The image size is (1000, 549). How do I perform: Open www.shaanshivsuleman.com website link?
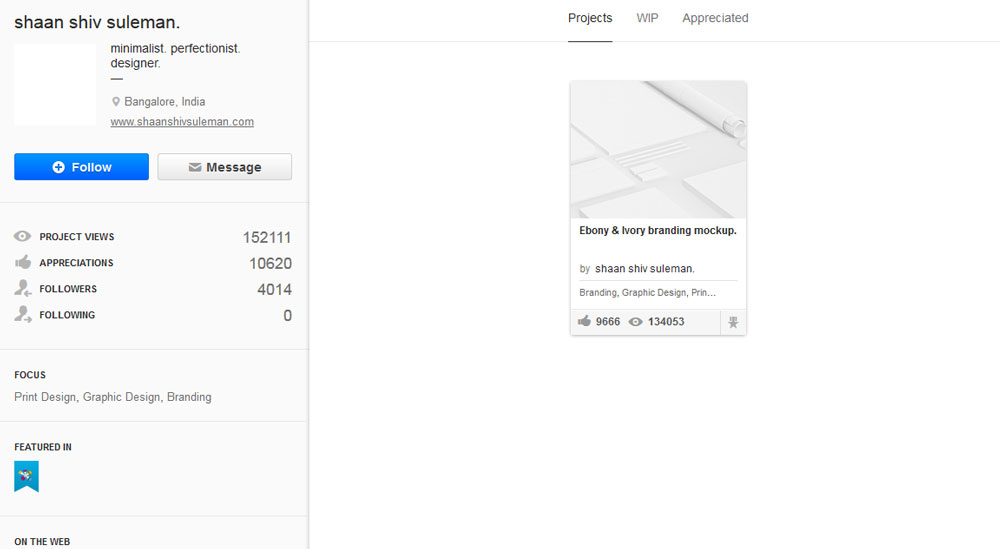tap(182, 122)
